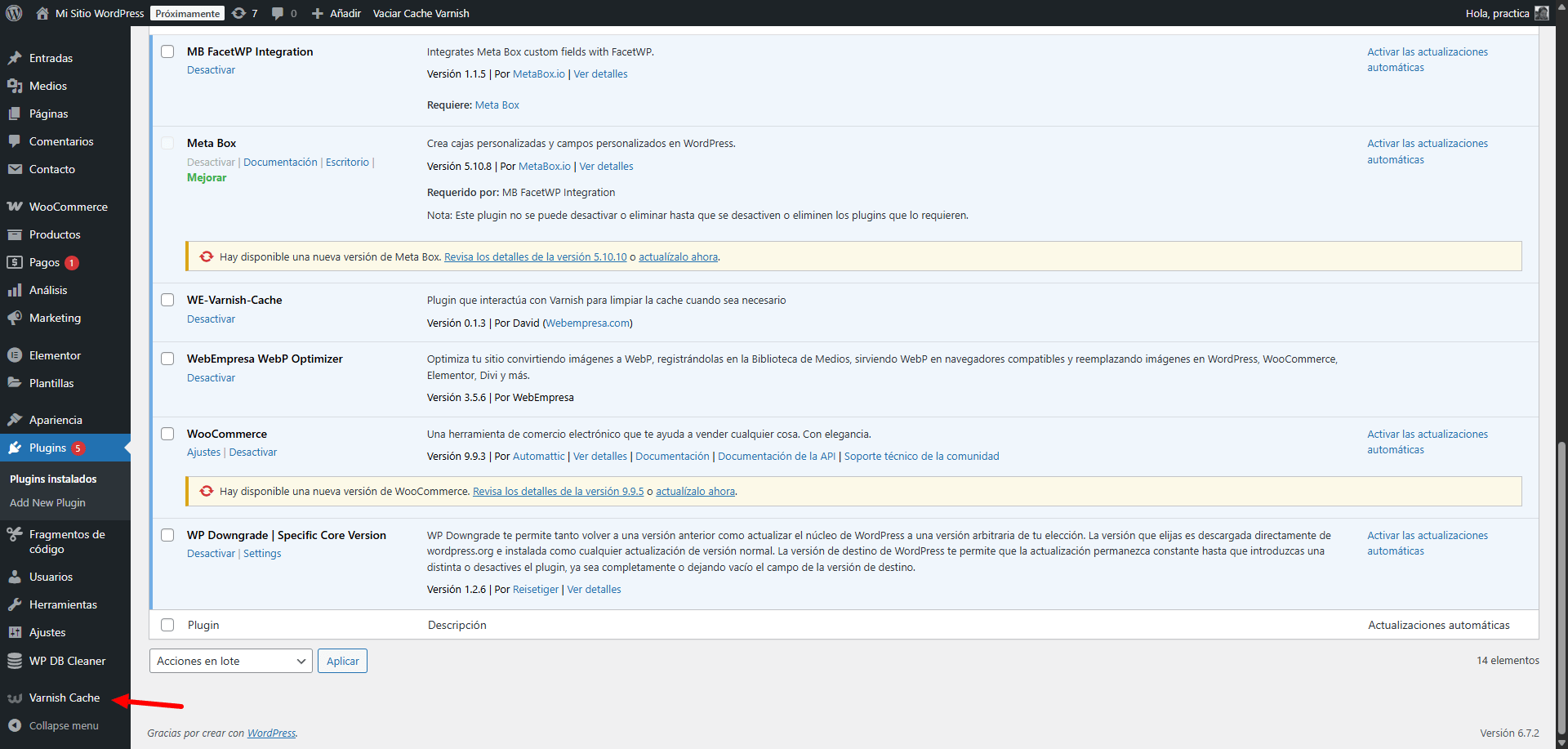Click the Marketing megaphone icon

click(15, 318)
